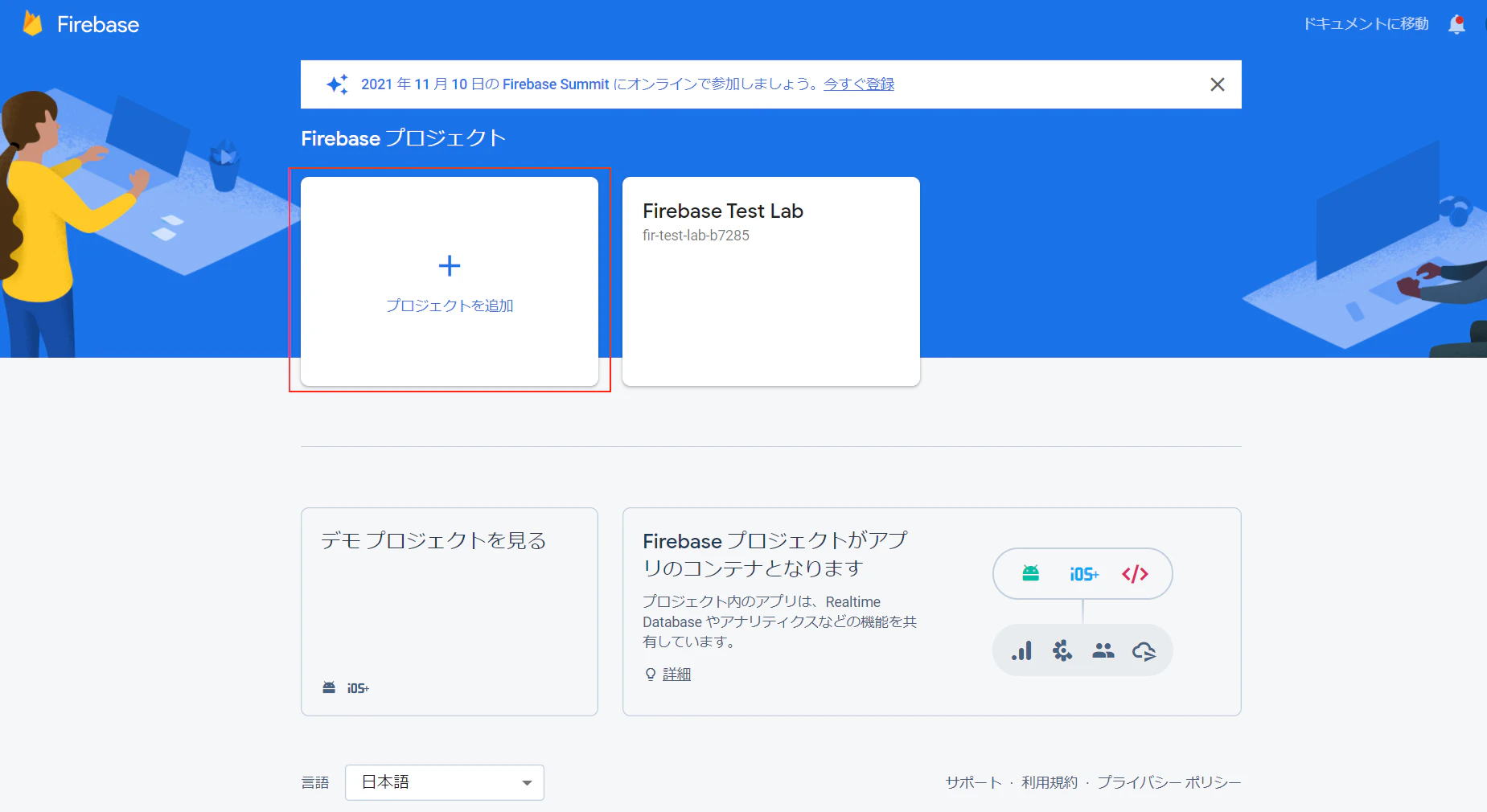Image resolution: width=1487 pixels, height=812 pixels.
Task: Click the people users icon
Action: click(x=1103, y=650)
